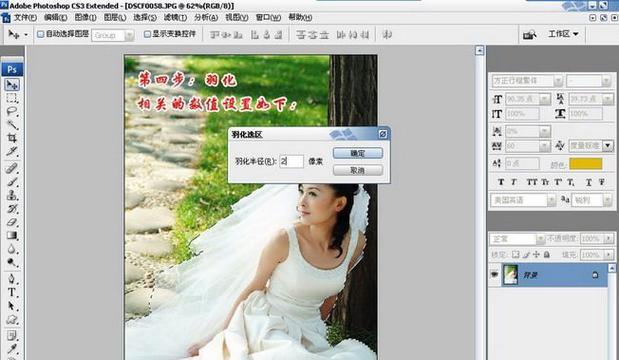
Task: Select the Horizontal Type tool
Action: pos(12,292)
